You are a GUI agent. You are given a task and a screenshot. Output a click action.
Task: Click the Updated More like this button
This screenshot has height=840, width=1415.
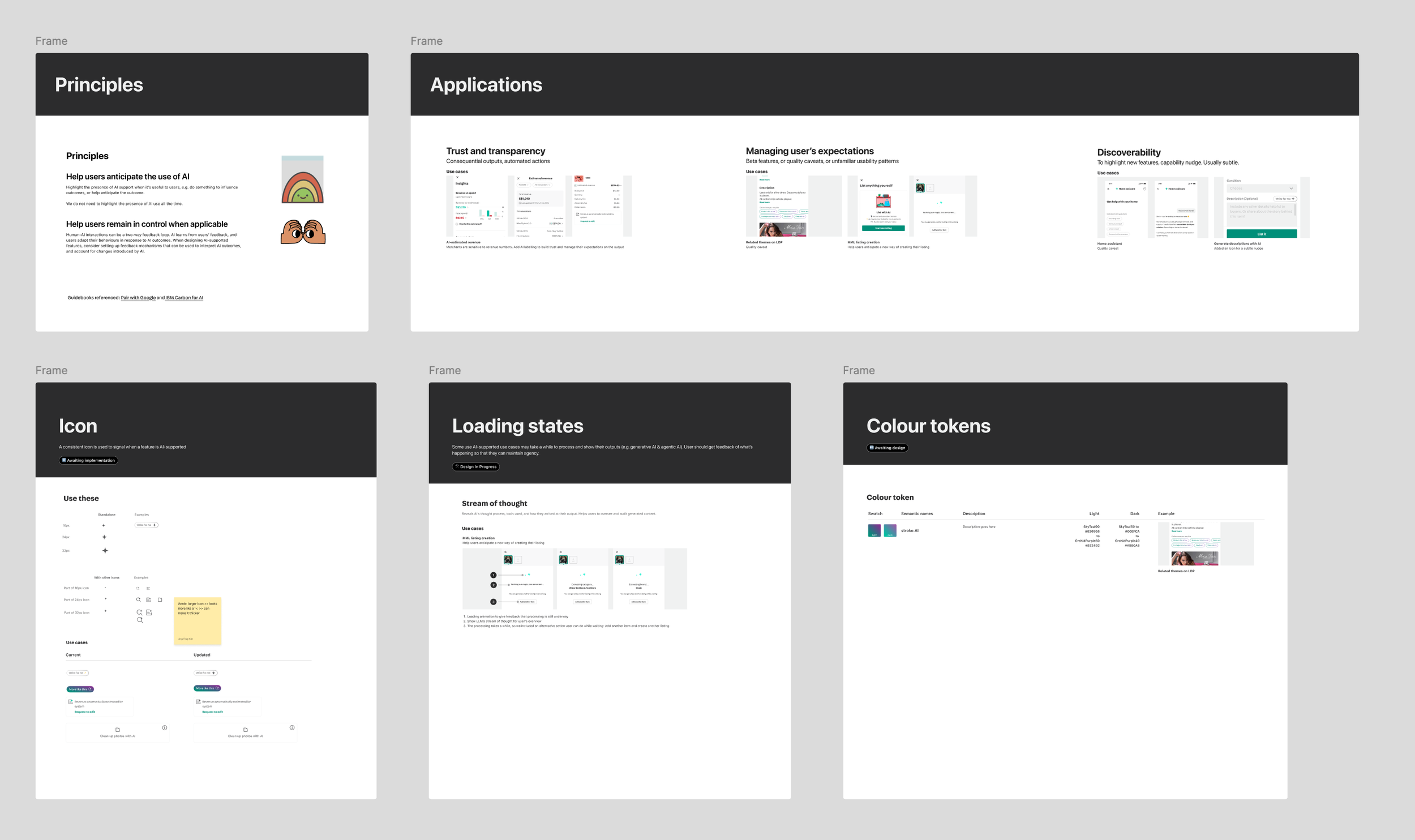[207, 688]
